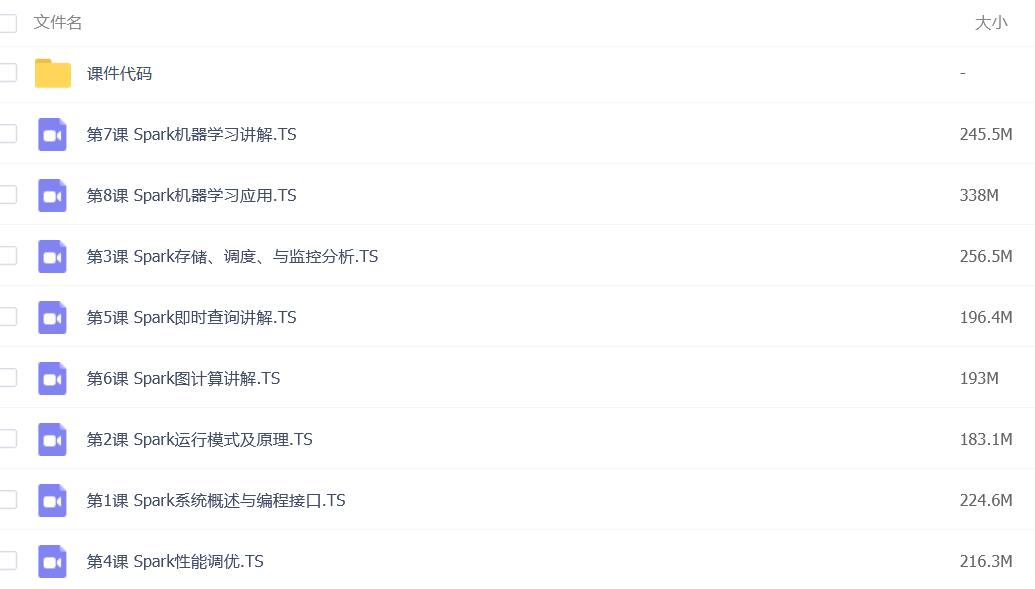
Task: Click video icon for 第3课 Spark存储调度
Action: click(52, 256)
